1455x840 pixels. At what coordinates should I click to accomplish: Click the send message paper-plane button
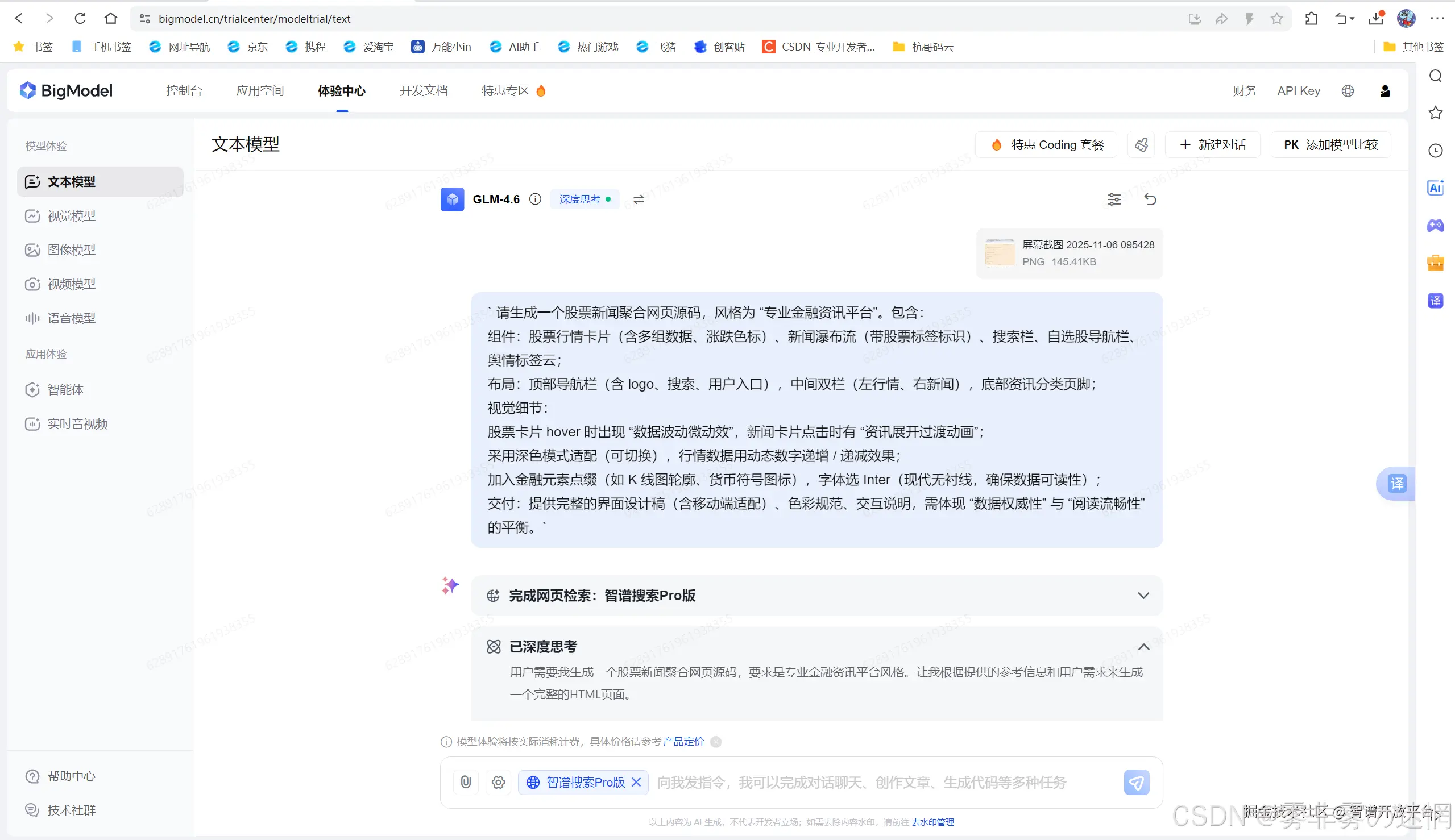1137,782
